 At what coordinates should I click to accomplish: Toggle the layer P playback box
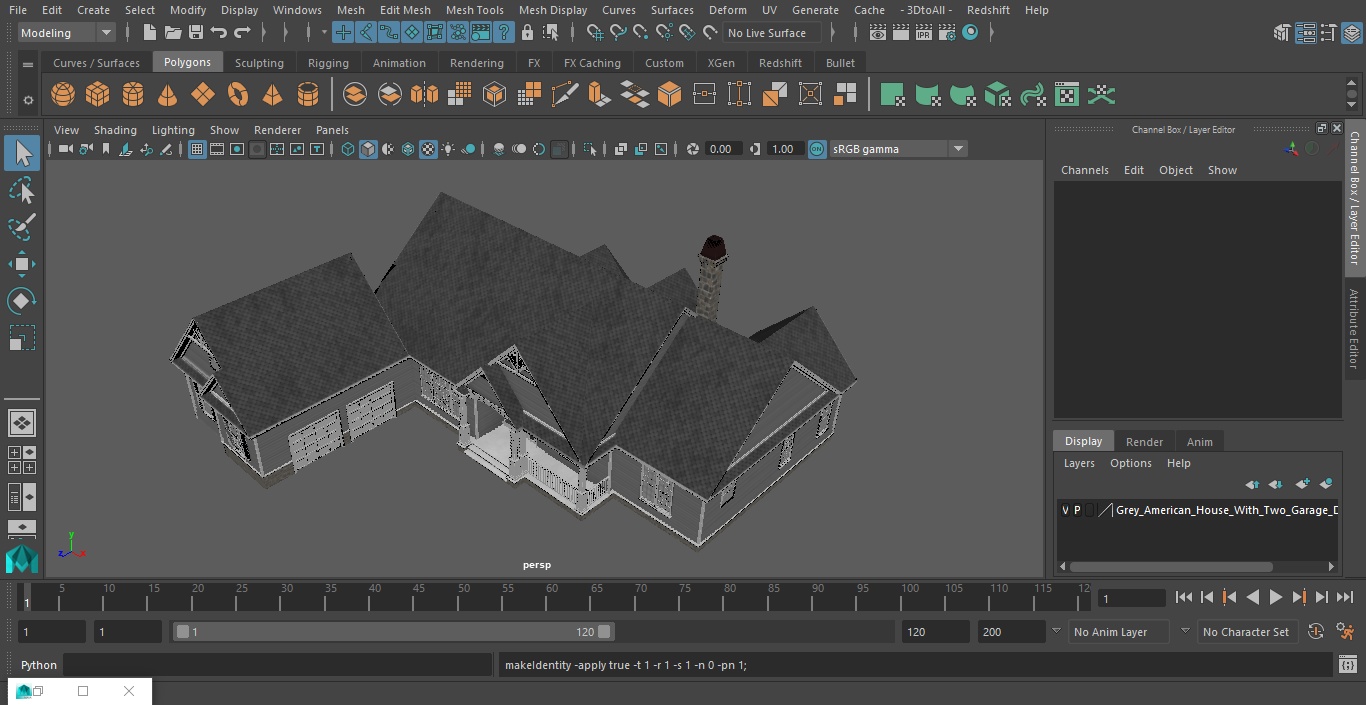coord(1077,510)
